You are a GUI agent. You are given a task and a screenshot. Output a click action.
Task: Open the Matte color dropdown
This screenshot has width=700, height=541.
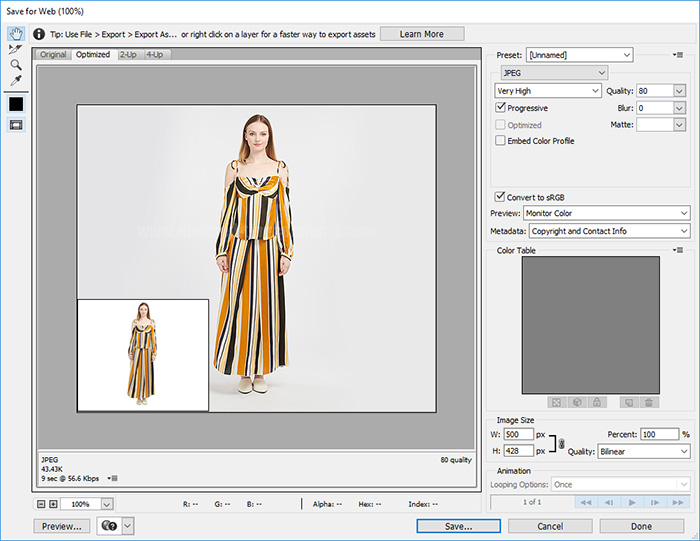(x=679, y=125)
